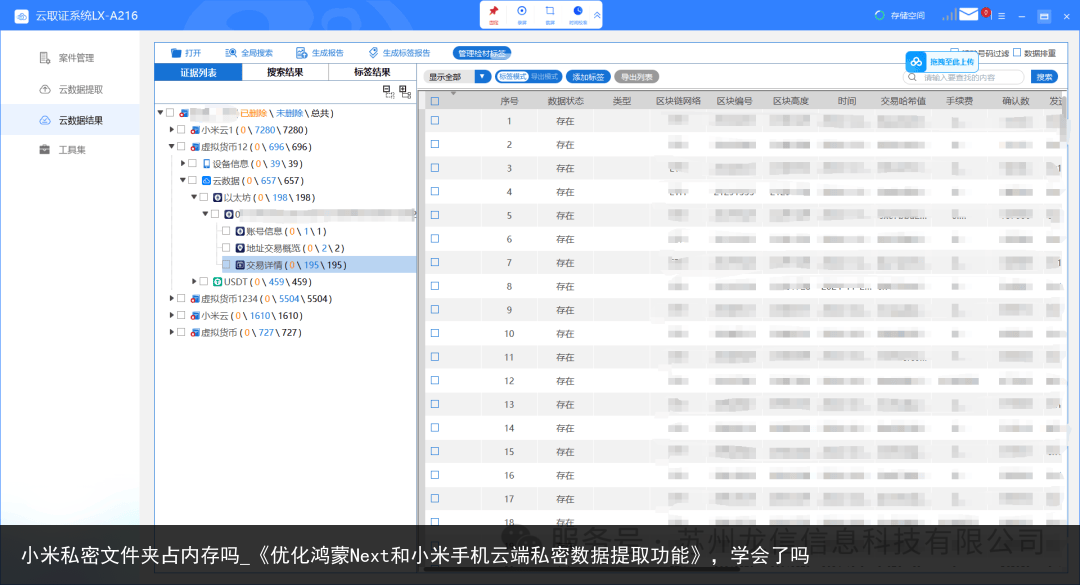Switch the 标签模式/导出模式 toggle
Screen dimensions: 1080x585
pos(529,76)
